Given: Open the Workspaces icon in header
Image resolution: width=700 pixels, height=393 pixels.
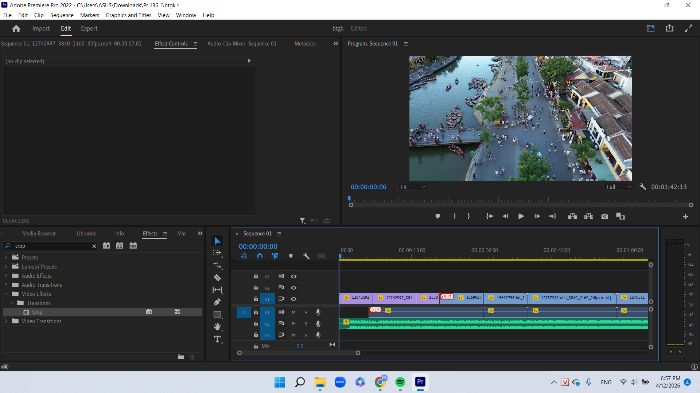Looking at the screenshot, I should click(x=651, y=28).
